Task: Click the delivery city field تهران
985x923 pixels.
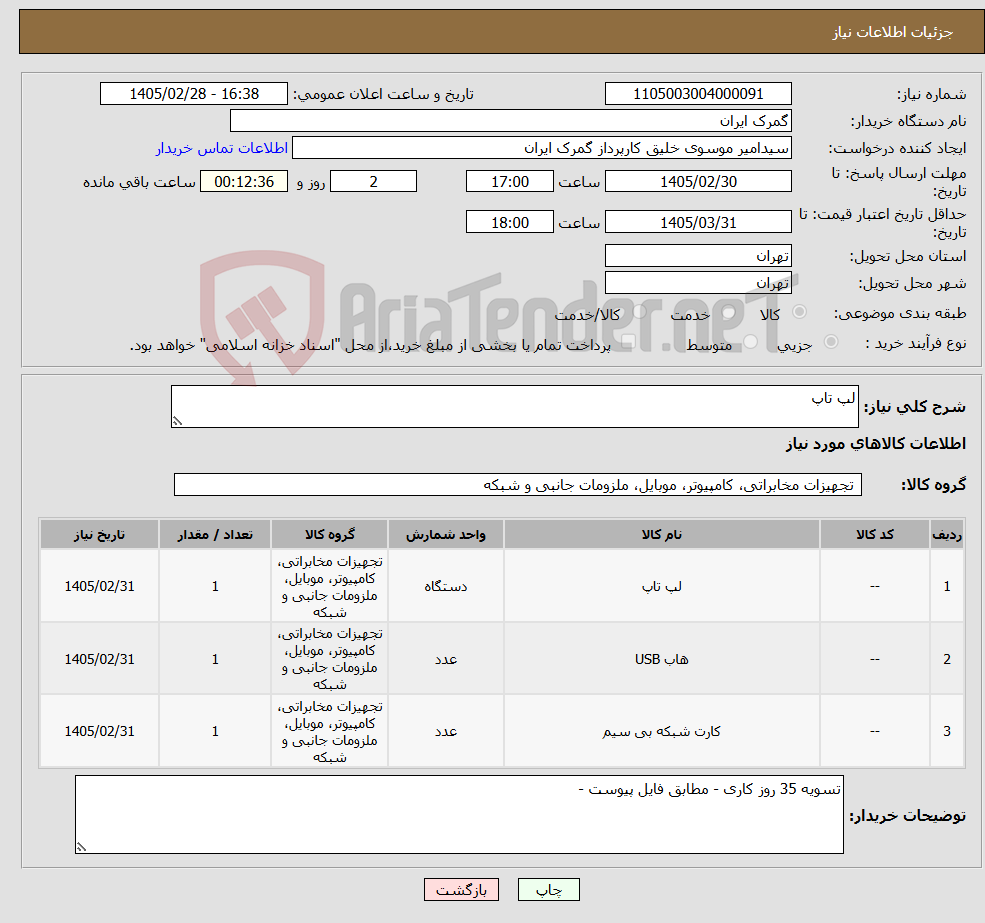Action: pyautogui.click(x=698, y=283)
